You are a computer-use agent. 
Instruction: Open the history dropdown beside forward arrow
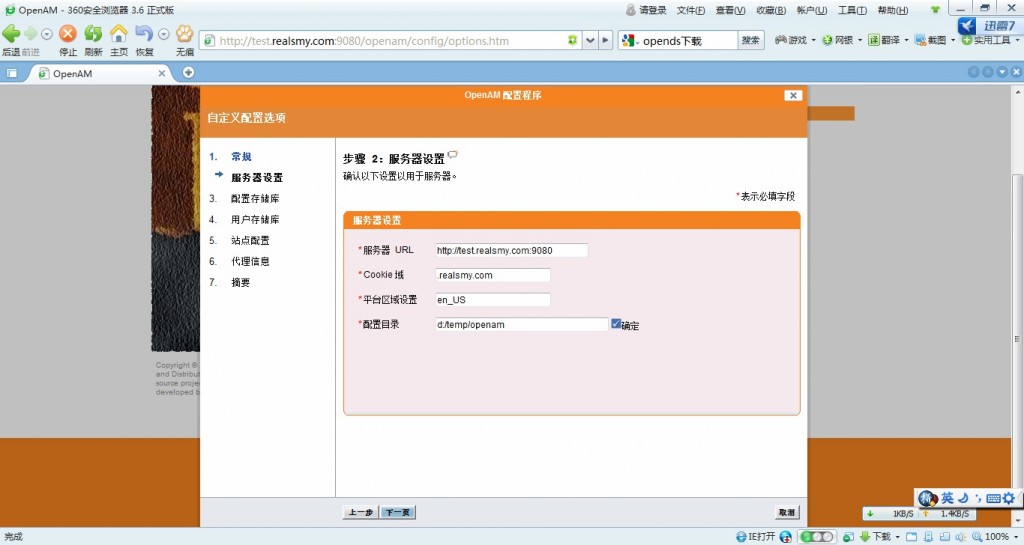point(46,34)
